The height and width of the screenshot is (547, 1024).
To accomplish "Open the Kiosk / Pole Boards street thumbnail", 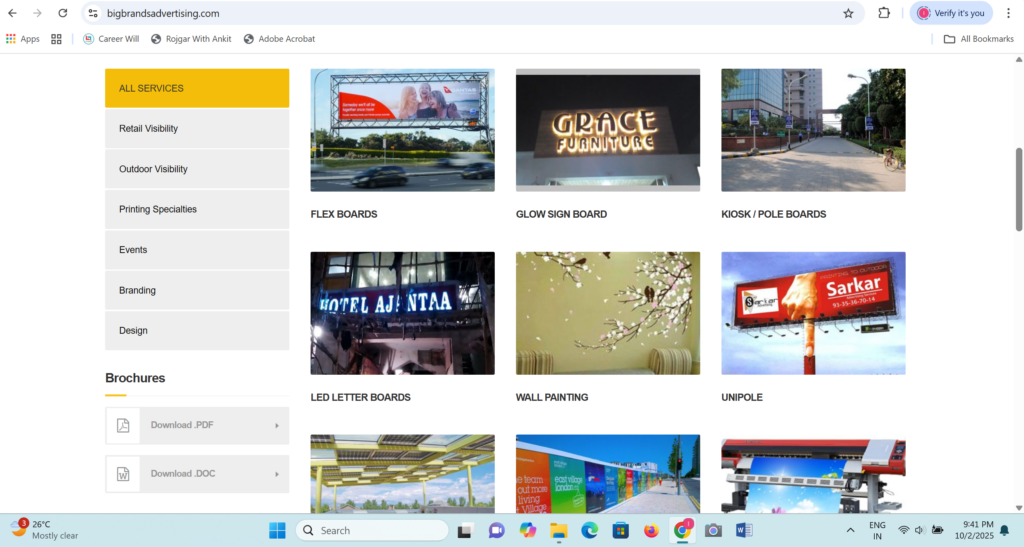I will [813, 130].
